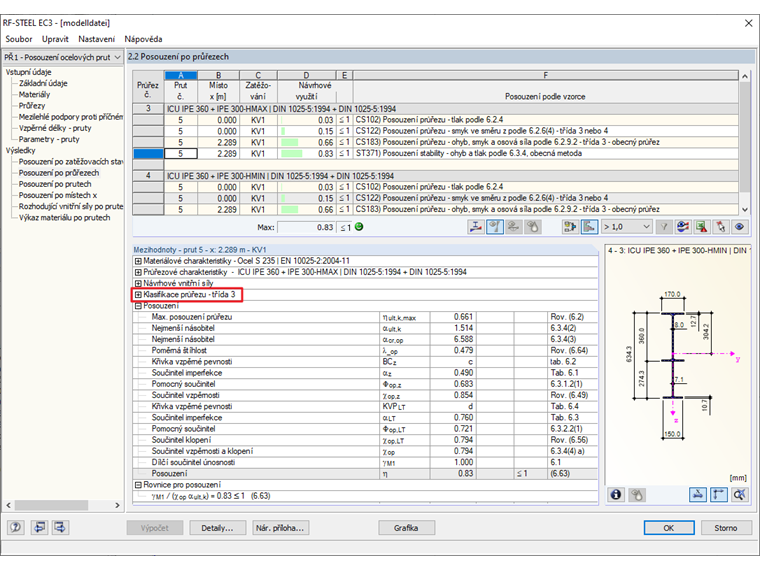Select section 4 row ICU IPE 360 HMIN
This screenshot has height=570, width=760.
pos(435,176)
